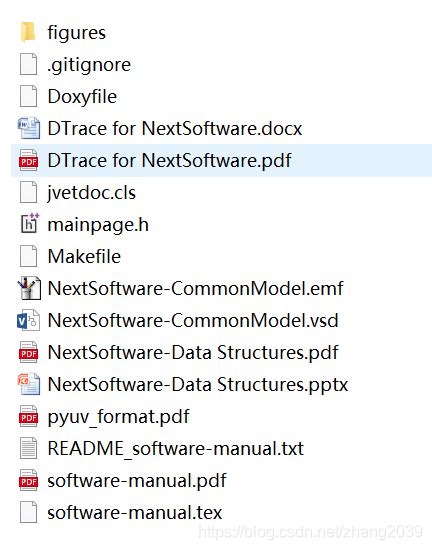Open the figures folder icon

(28, 32)
